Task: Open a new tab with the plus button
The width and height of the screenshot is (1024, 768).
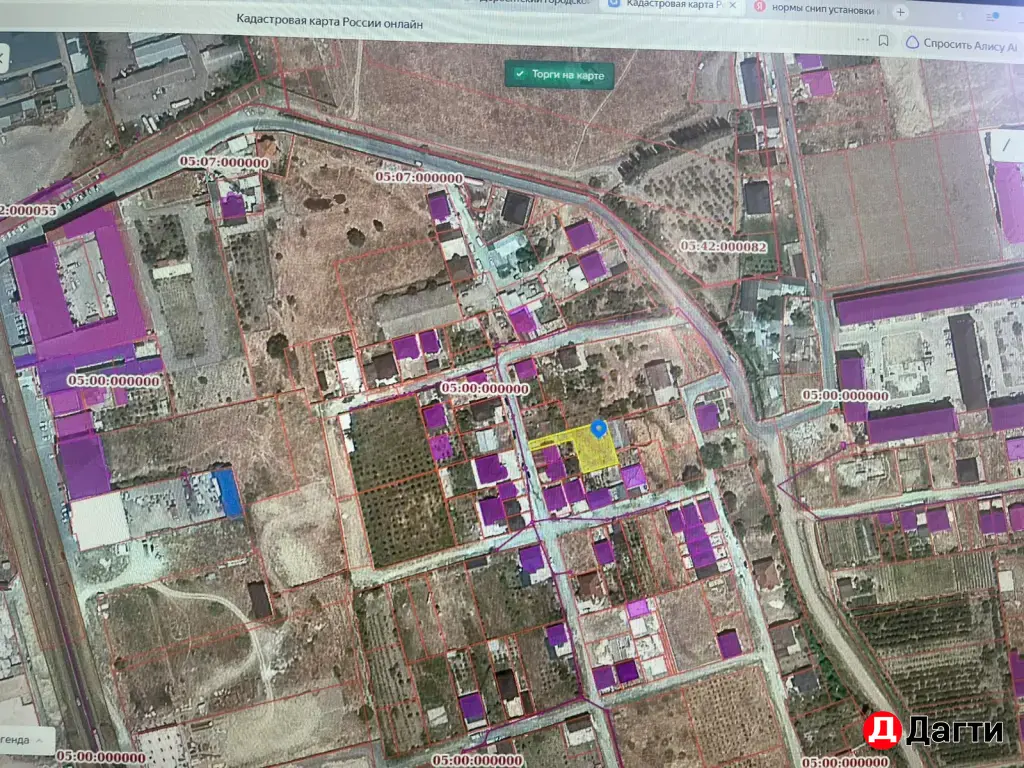Action: click(x=901, y=12)
